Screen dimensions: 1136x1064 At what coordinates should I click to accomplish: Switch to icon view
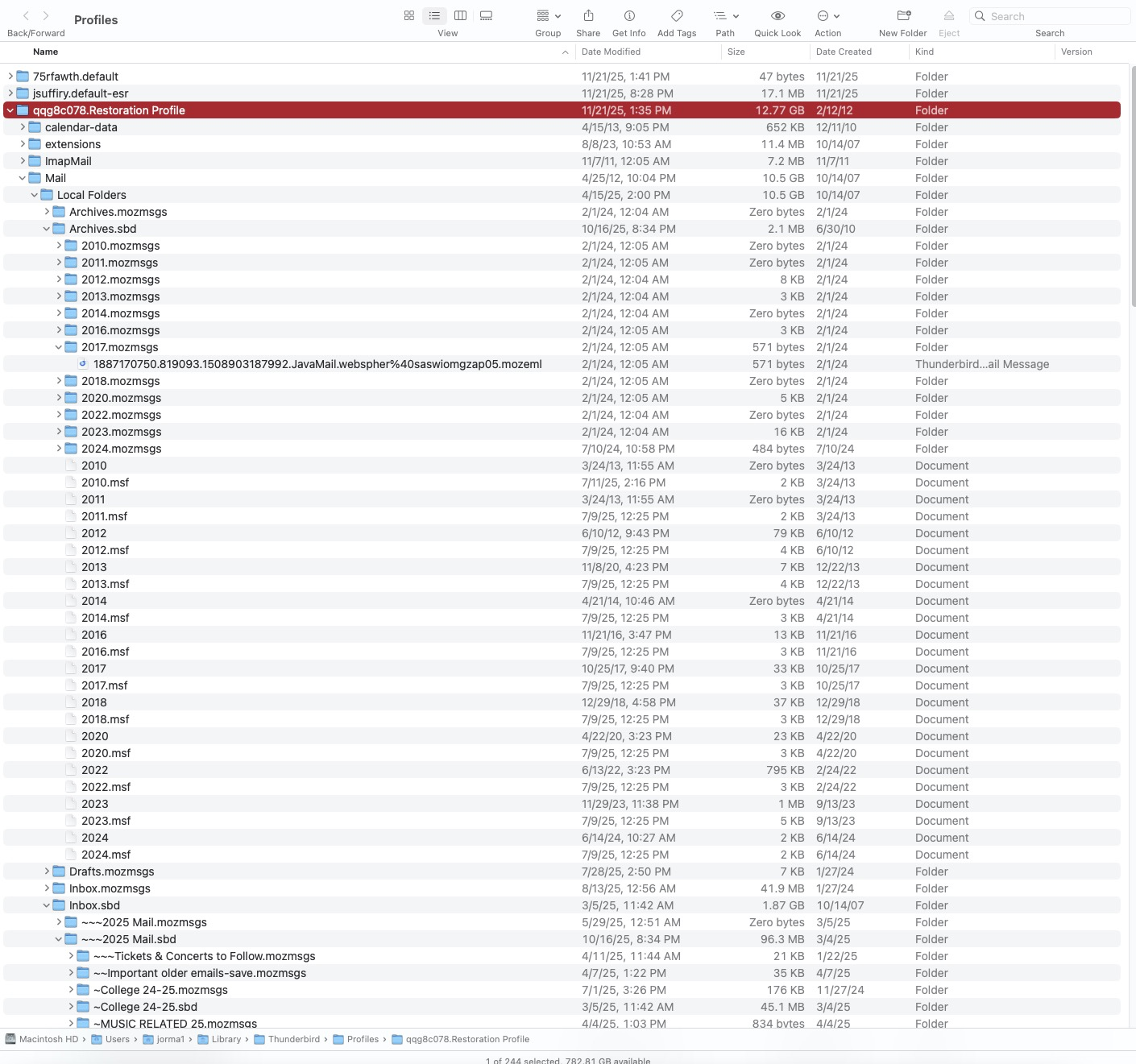coord(409,15)
